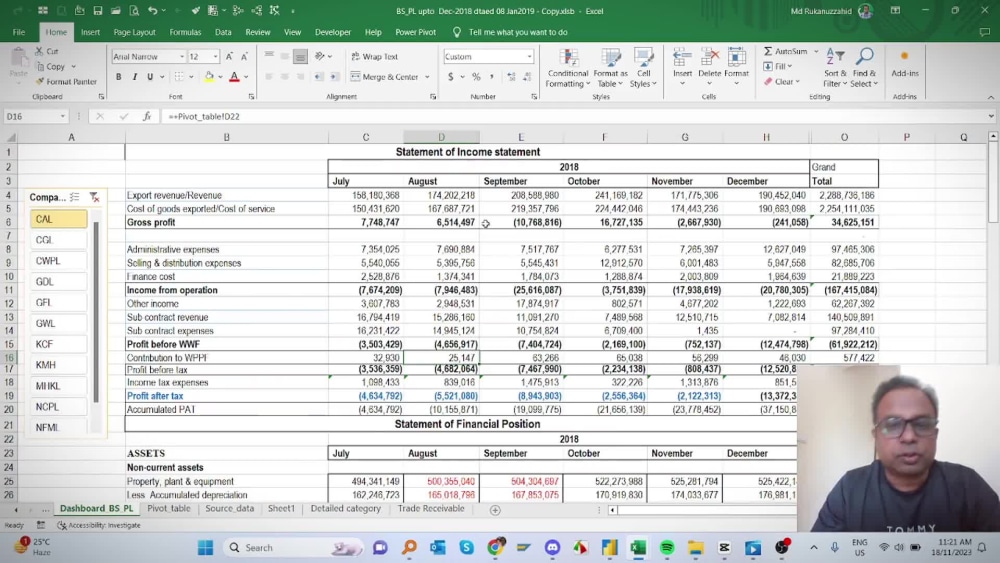Viewport: 1000px width, 563px height.
Task: Select CGL in the Company slicer
Action: 58,240
